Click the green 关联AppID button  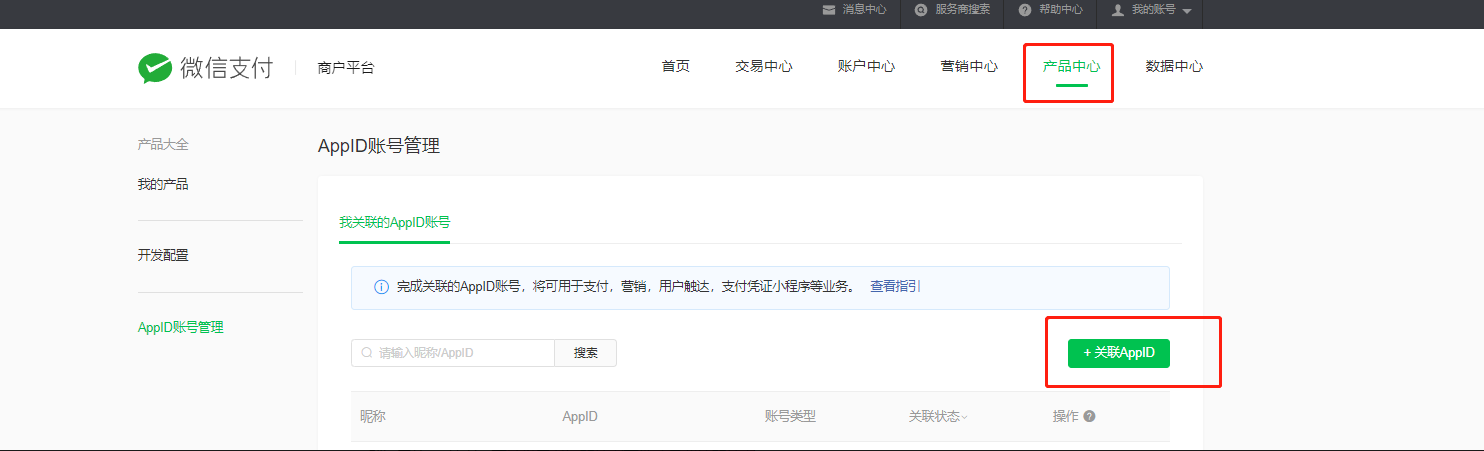(1119, 353)
